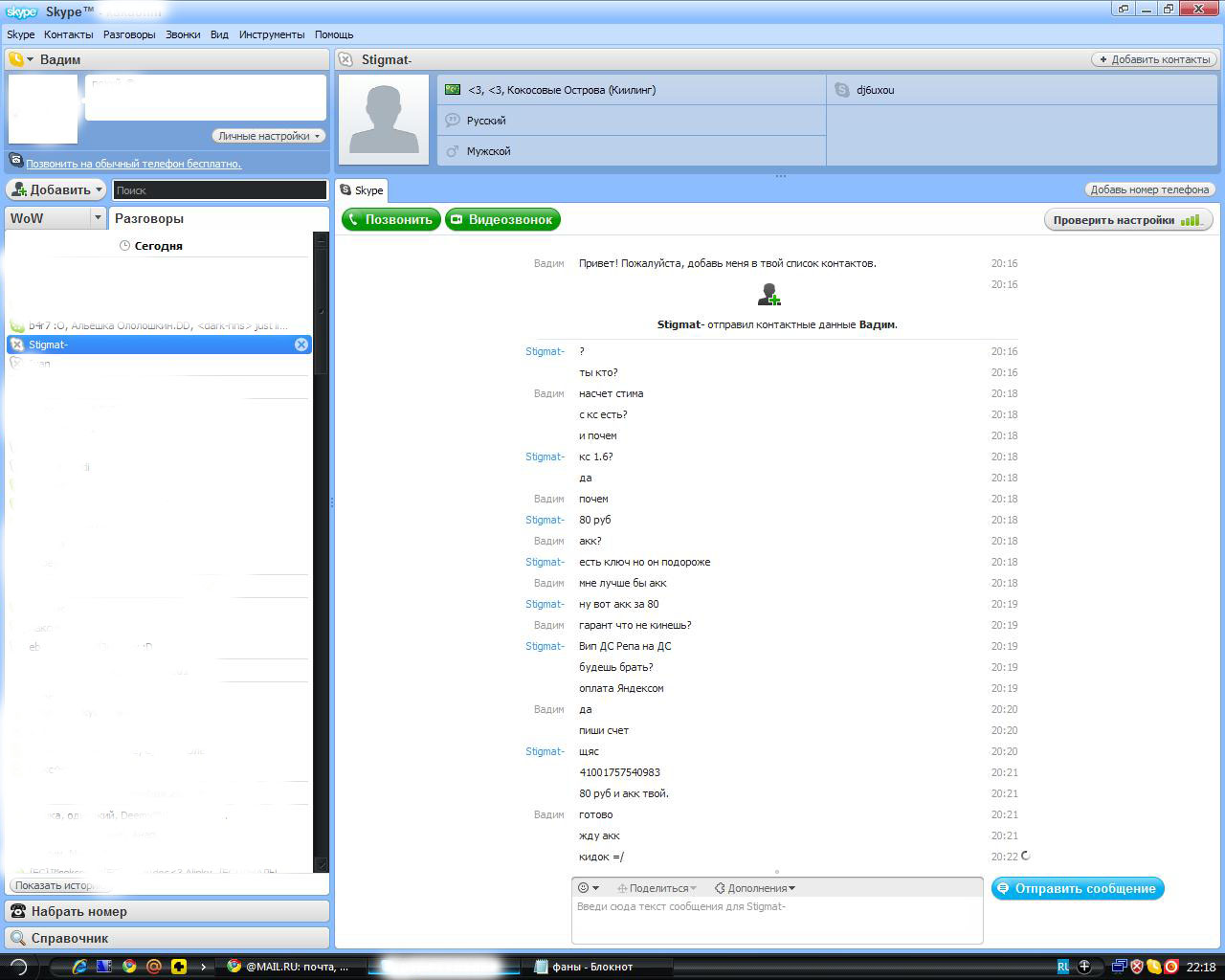Click the Windows Start orb

[x=18, y=967]
